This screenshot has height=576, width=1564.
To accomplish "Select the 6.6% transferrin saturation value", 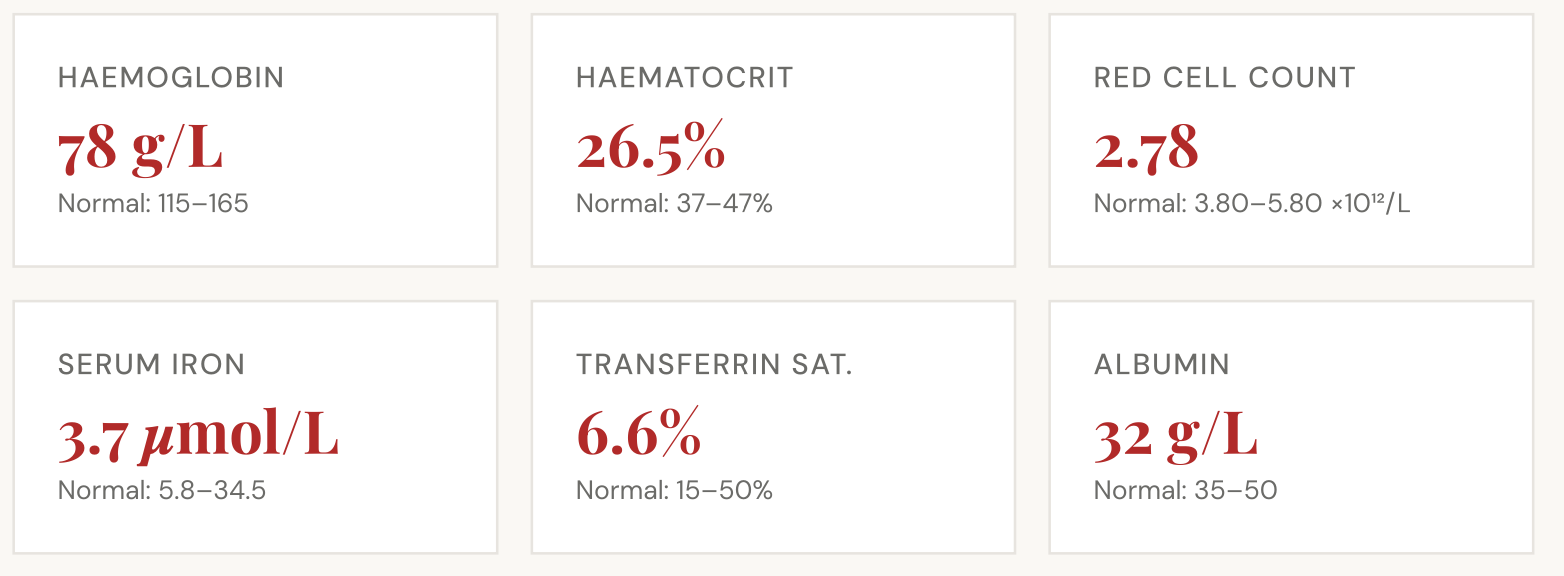I will 638,437.
